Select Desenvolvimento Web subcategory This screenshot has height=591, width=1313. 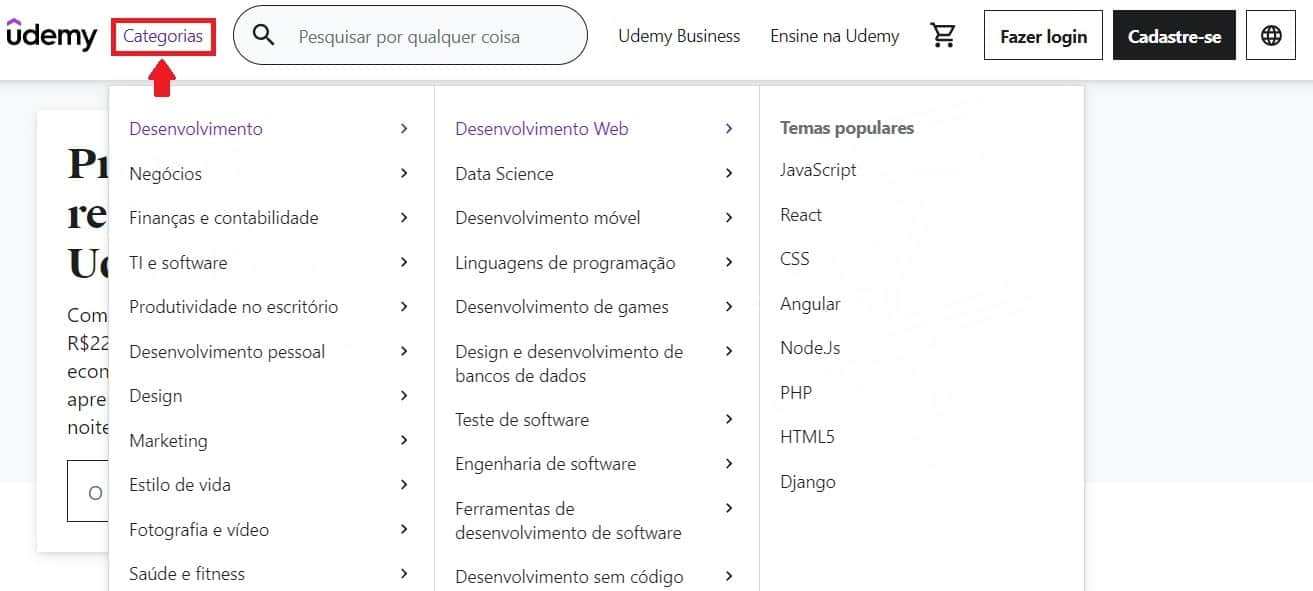tap(541, 128)
